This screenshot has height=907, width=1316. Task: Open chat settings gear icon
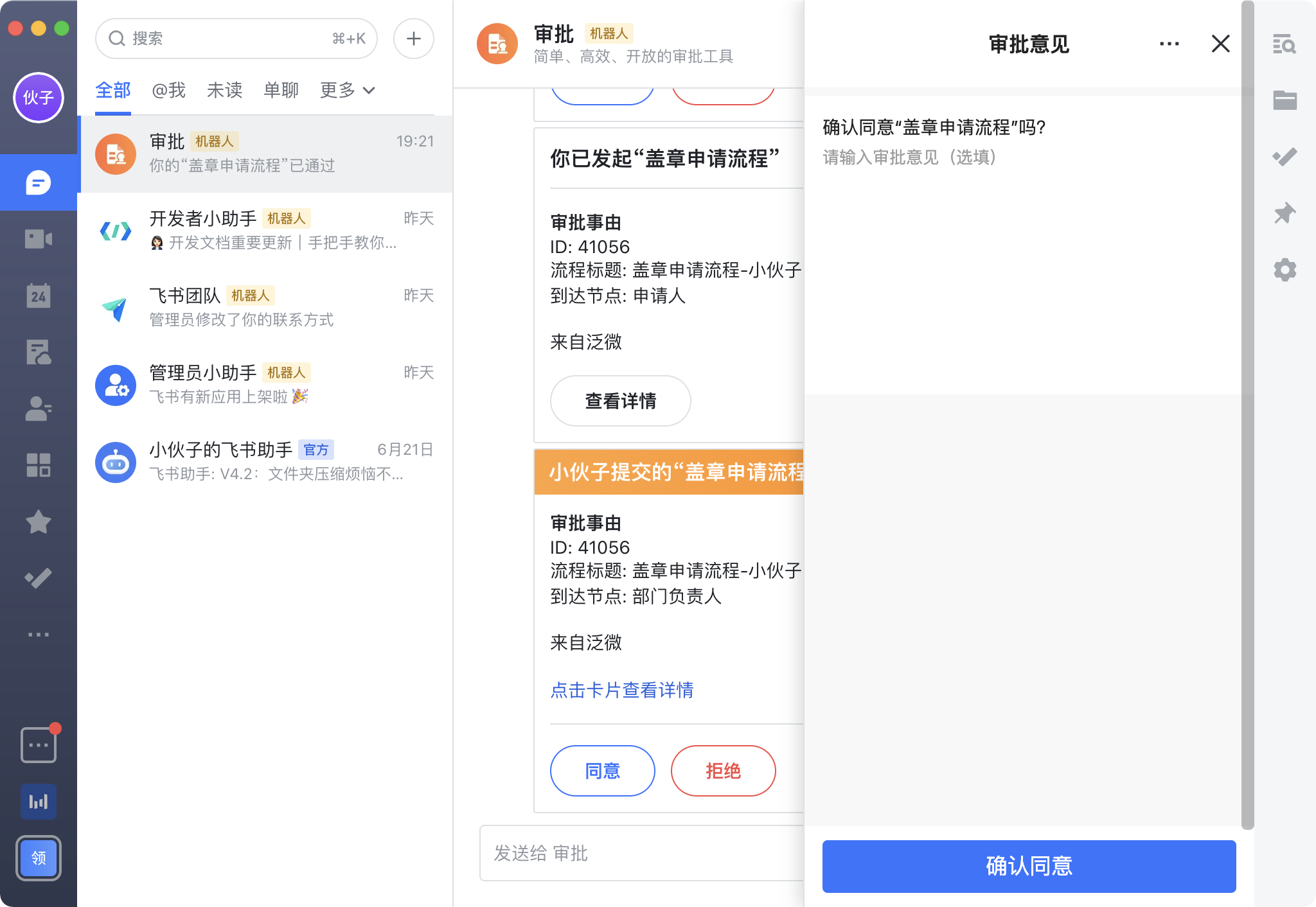click(1284, 270)
